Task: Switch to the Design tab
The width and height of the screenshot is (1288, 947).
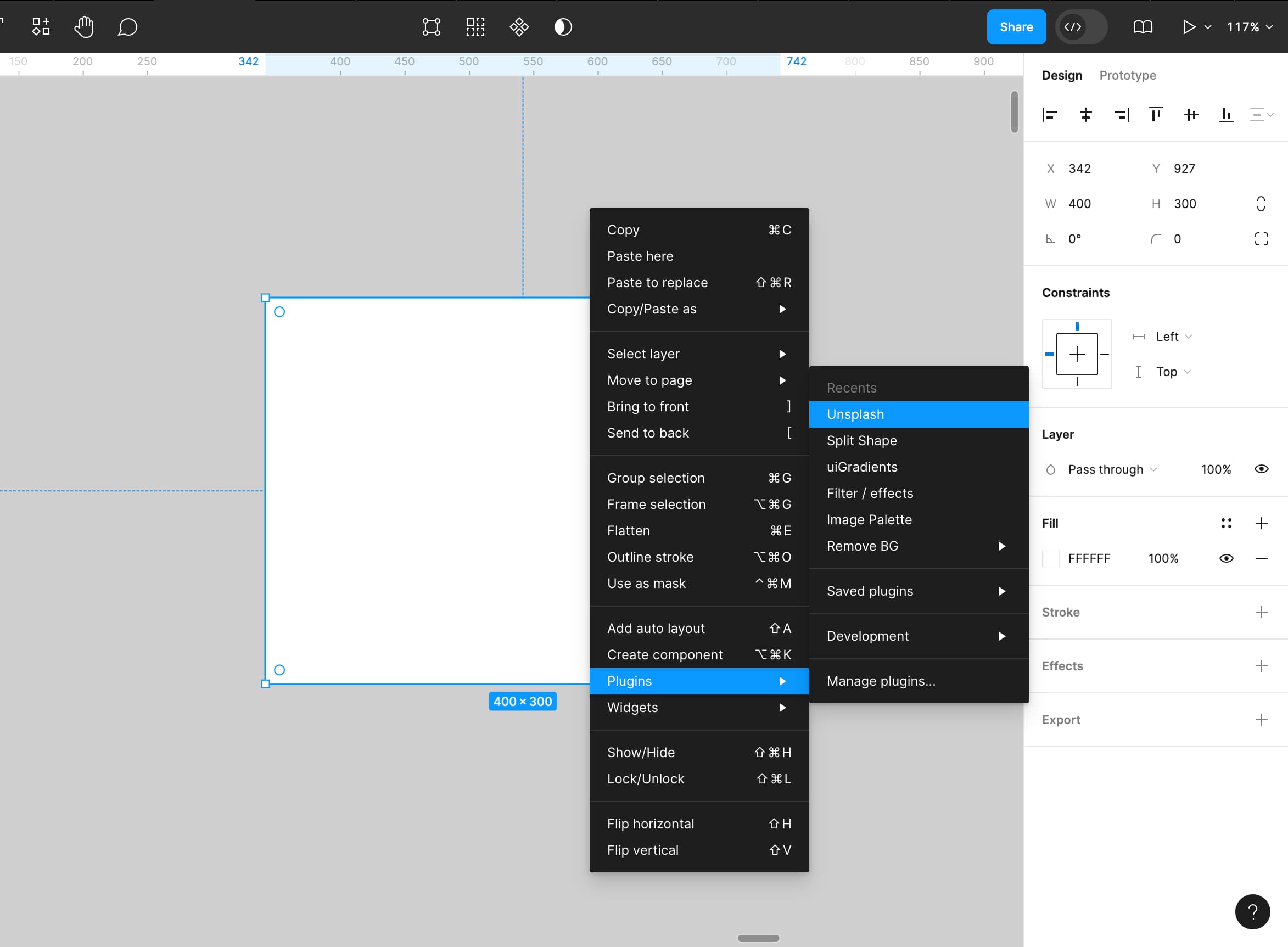Action: point(1062,75)
